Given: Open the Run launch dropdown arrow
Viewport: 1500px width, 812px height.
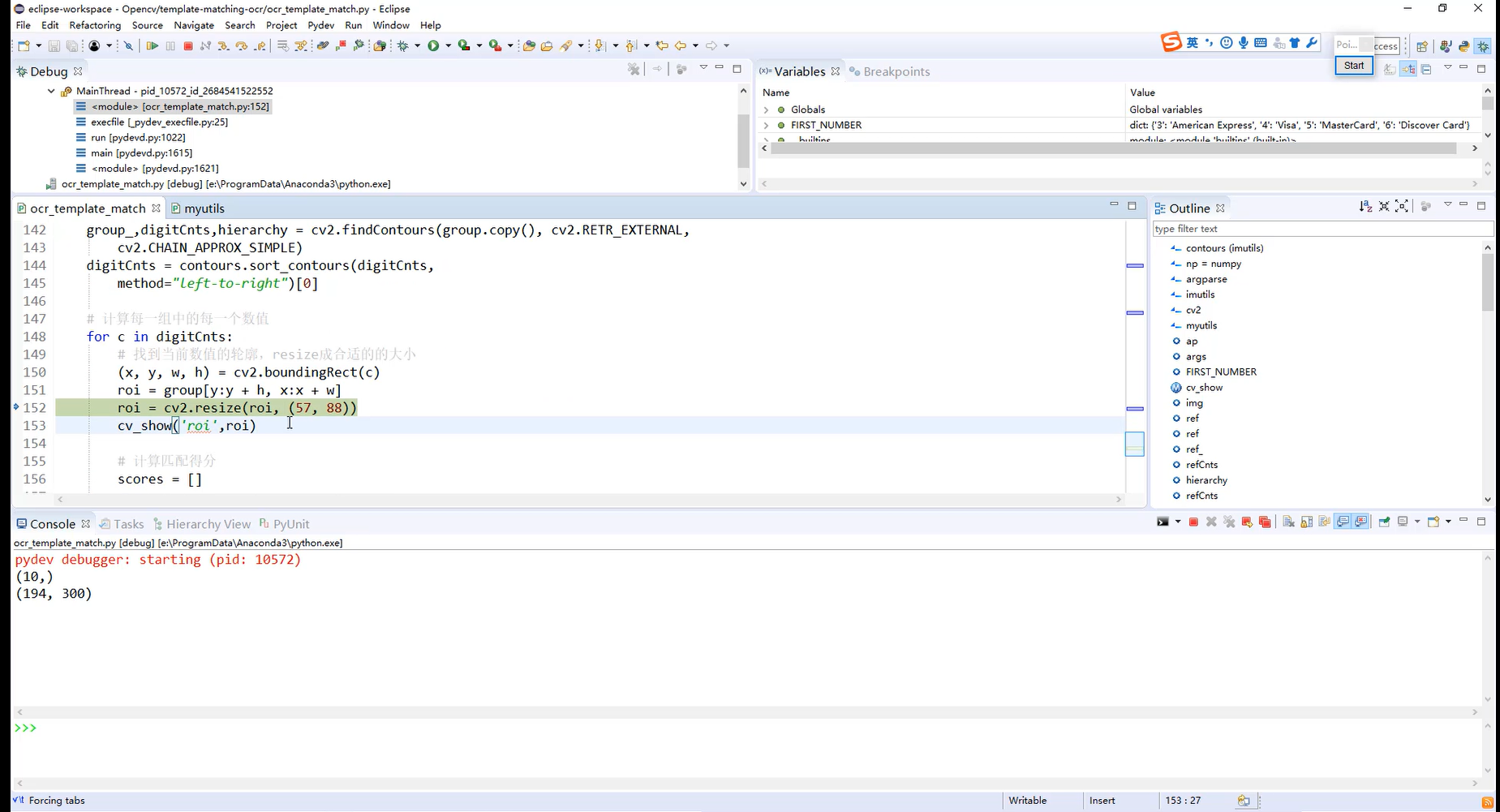Looking at the screenshot, I should click(448, 45).
